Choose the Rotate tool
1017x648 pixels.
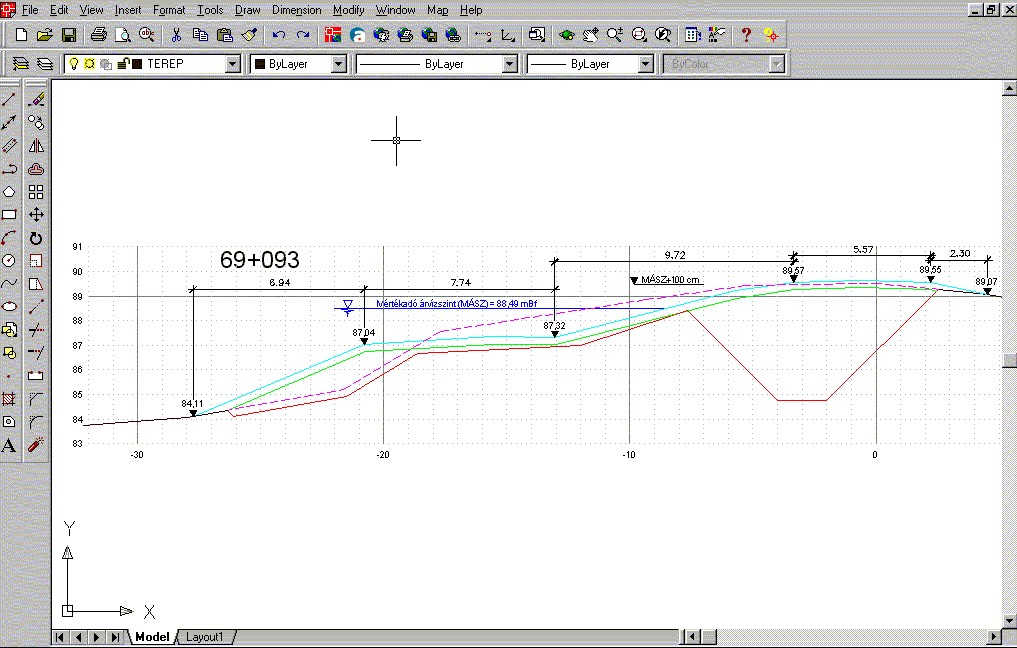(36, 238)
